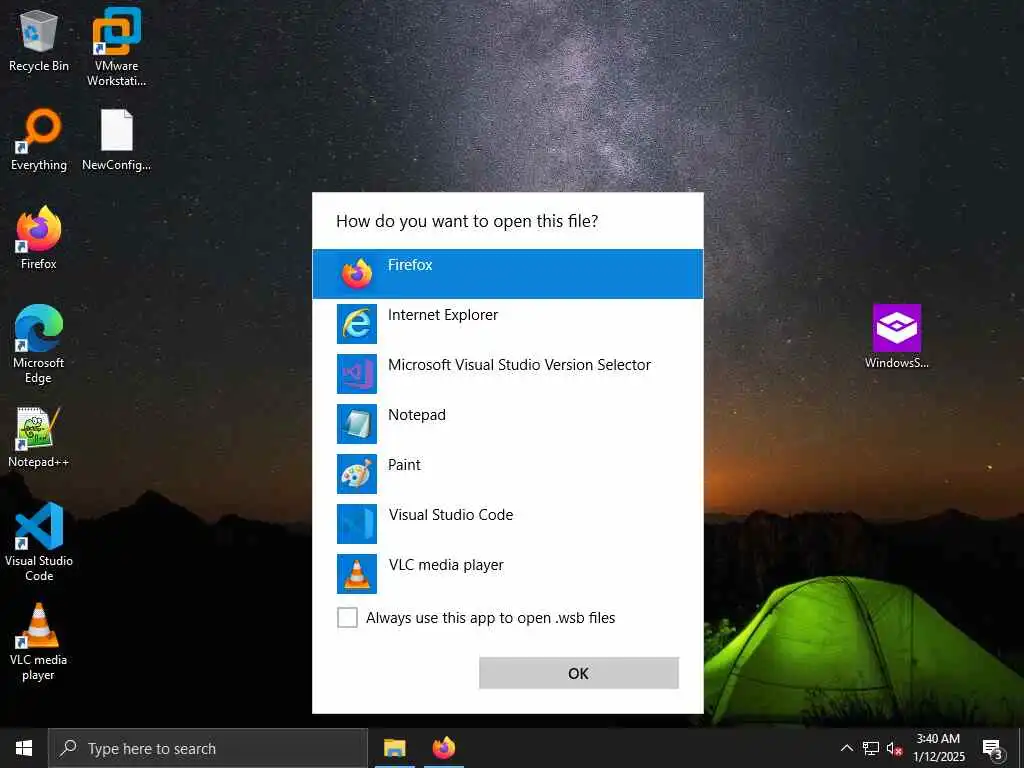Screen dimensions: 1024x768
Task: Choose Visual Studio Code in open-with list
Action: (x=507, y=524)
